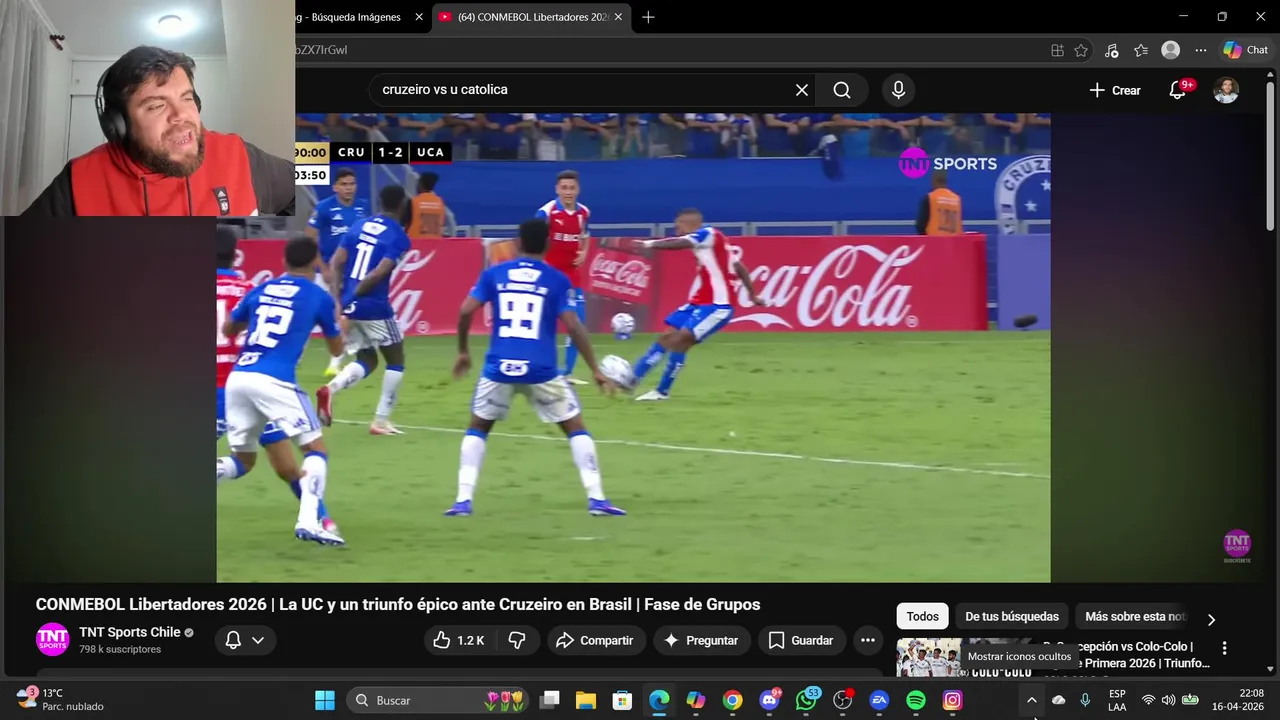Open the Wi-Fi network tray icon
Image resolution: width=1280 pixels, height=720 pixels.
(1148, 700)
